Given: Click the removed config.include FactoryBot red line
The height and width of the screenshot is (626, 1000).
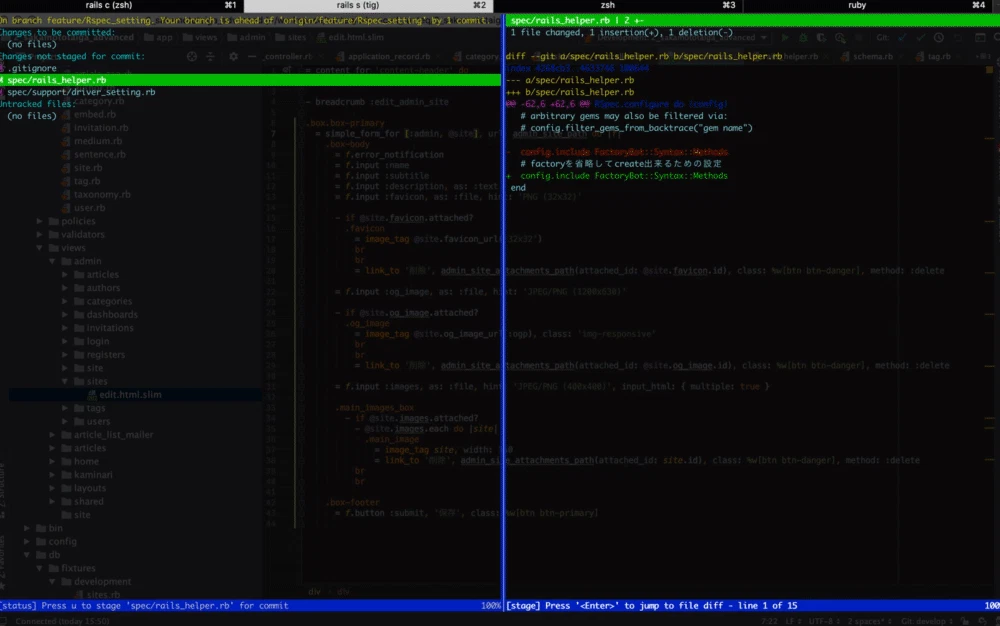Looking at the screenshot, I should (x=624, y=152).
